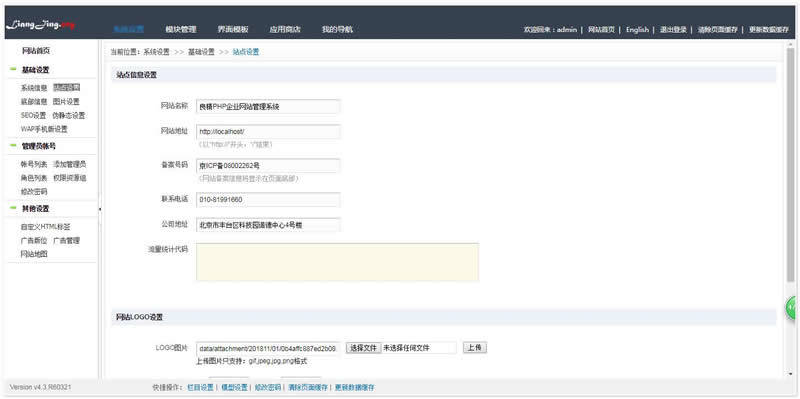Click the green floating button at right edge
Screen dimensions: 800x399
tap(792, 308)
